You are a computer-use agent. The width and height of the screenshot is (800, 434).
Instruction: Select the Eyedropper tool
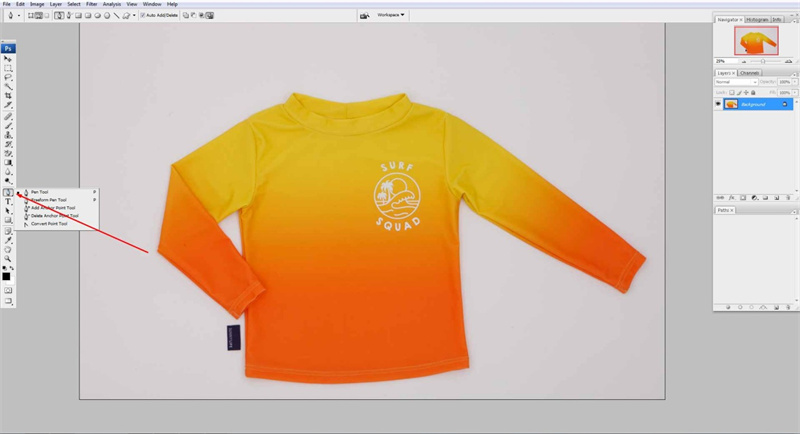[x=8, y=241]
